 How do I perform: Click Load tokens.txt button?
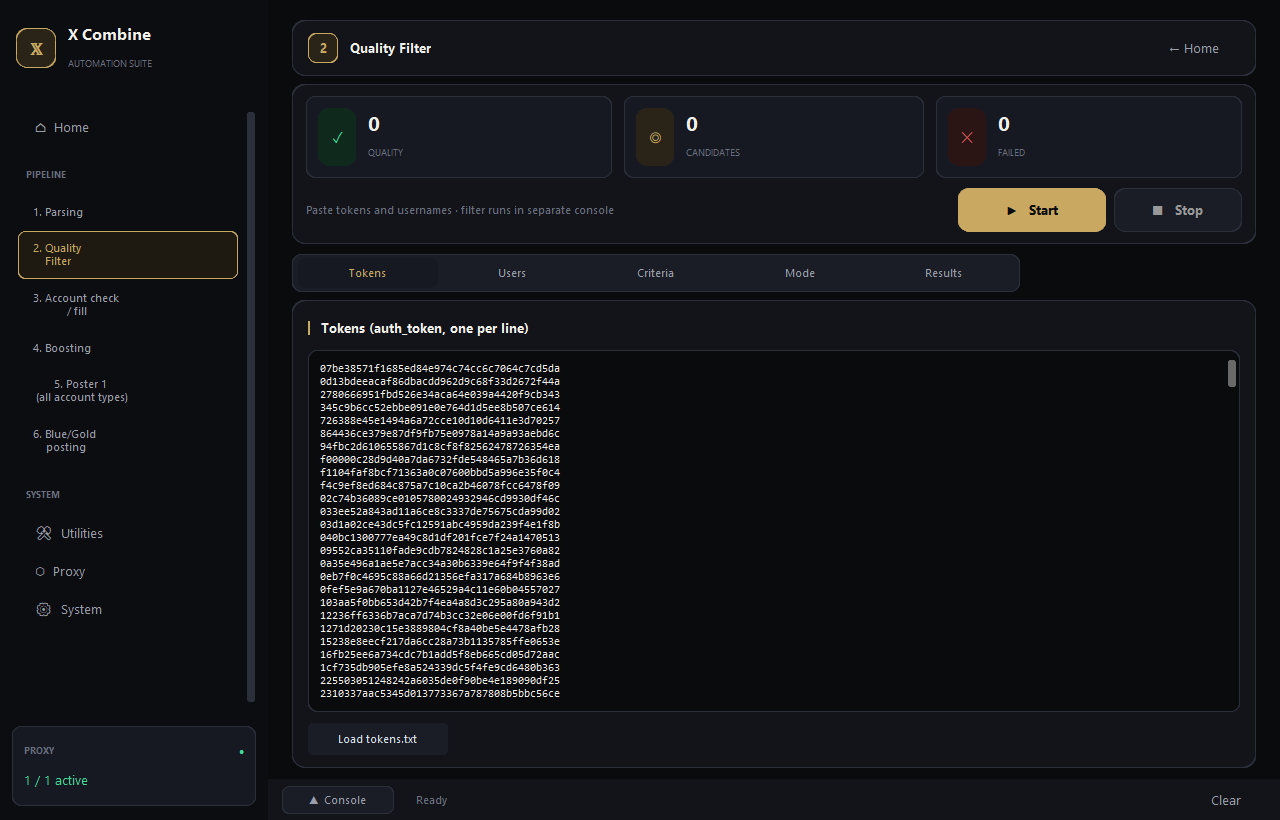tap(378, 739)
